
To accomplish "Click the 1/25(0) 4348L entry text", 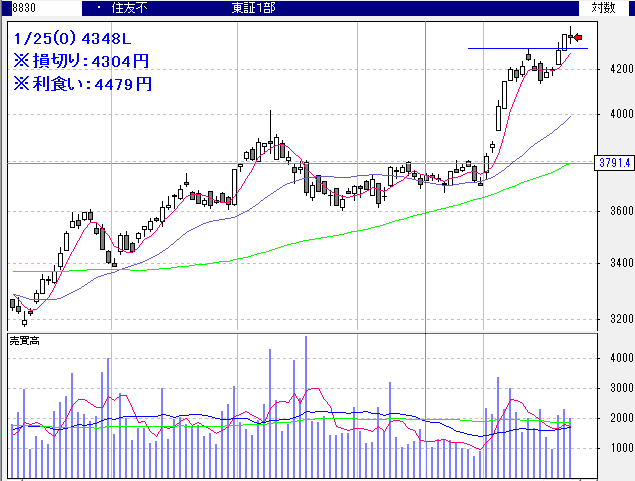I will coord(72,39).
